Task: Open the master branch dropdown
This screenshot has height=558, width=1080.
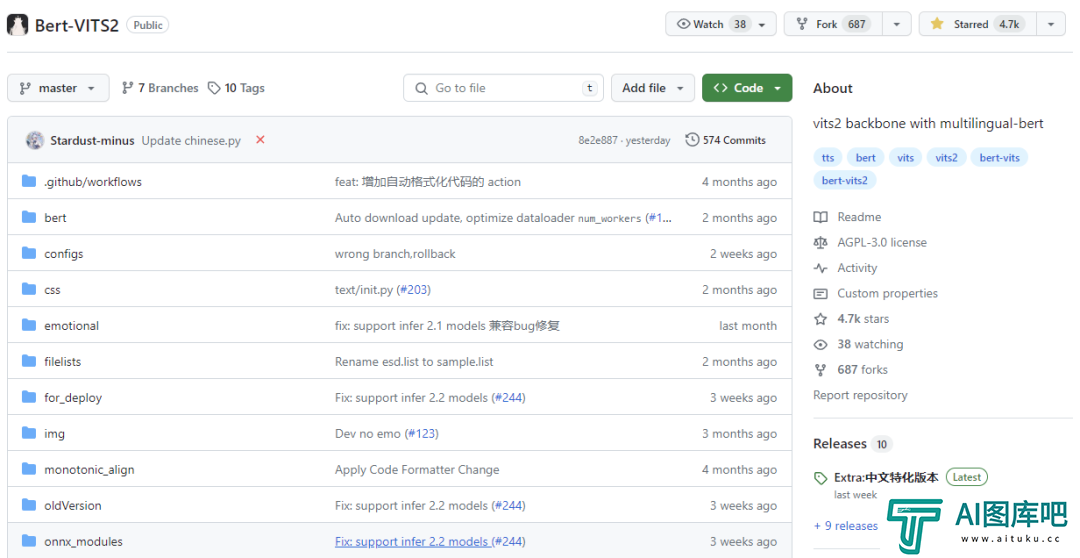Action: click(58, 88)
